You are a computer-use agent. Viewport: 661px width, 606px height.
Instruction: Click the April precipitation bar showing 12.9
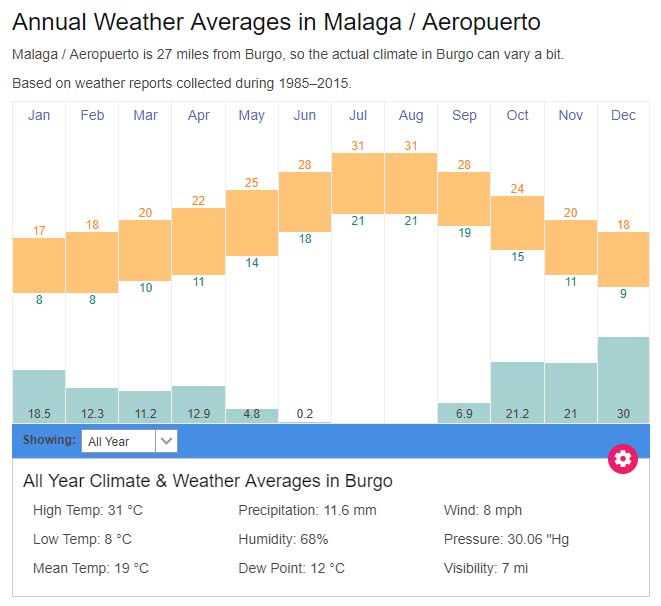click(x=199, y=404)
